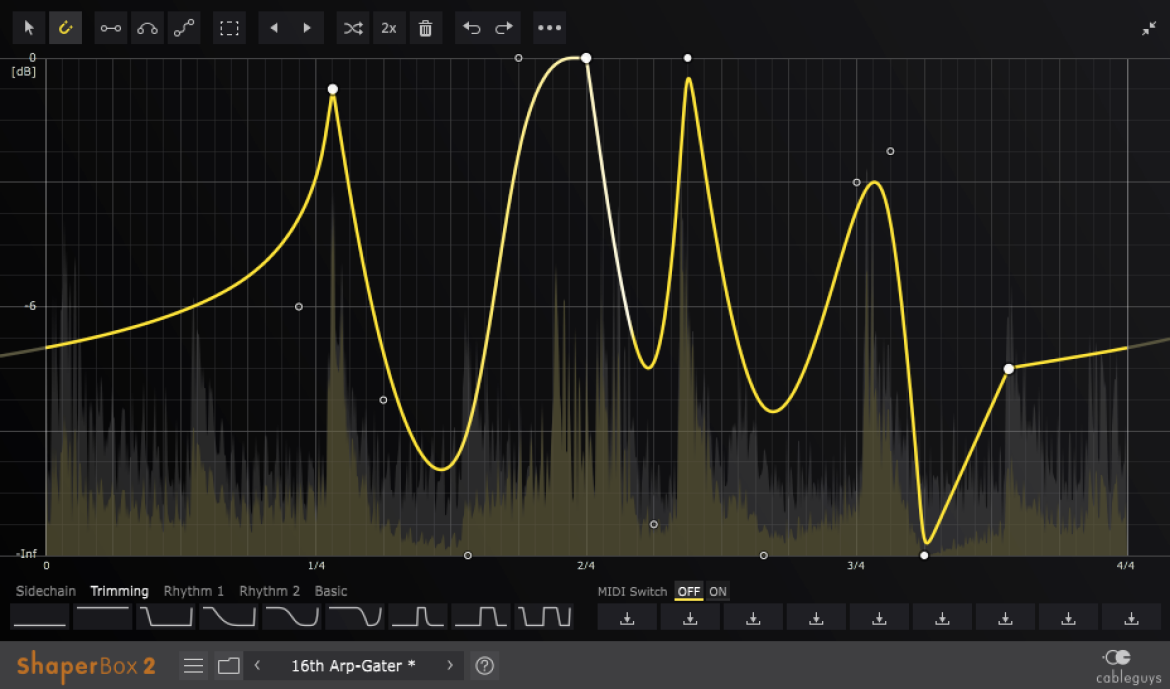Open the Sidechain preset tab

(x=46, y=591)
